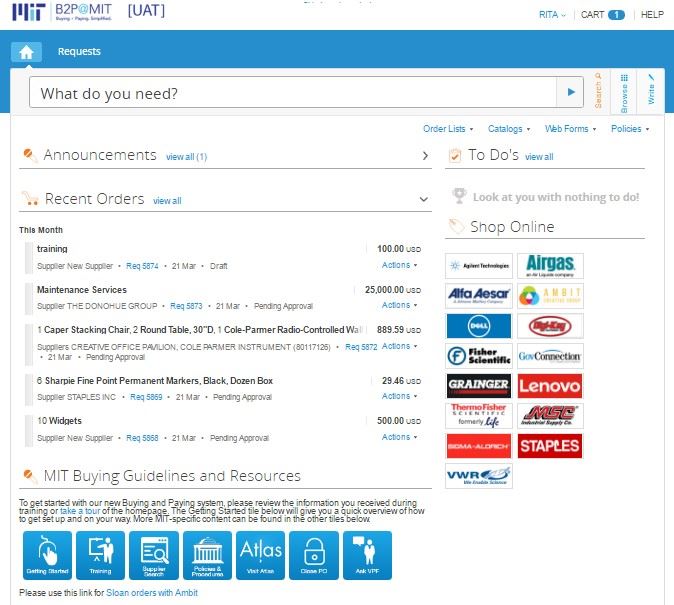Open the Close PO tile
Image resolution: width=674 pixels, height=605 pixels.
click(314, 555)
